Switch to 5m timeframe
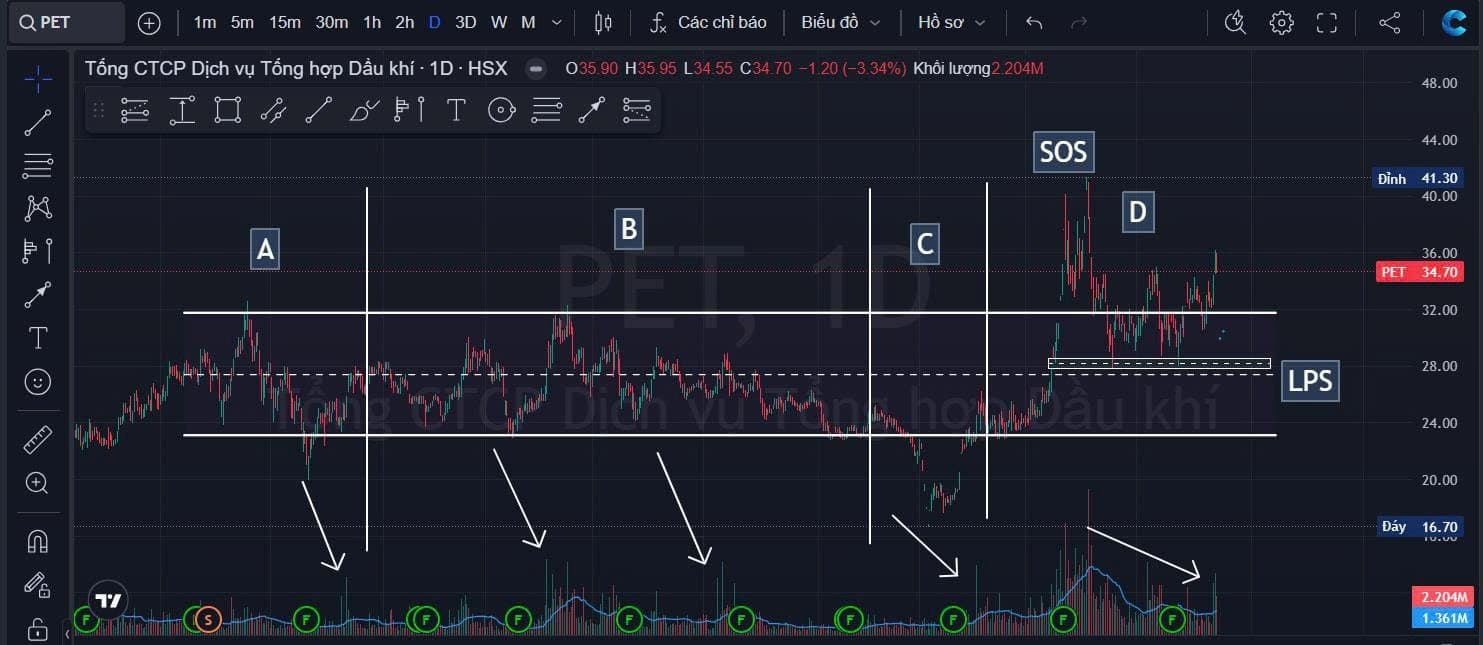Screen dimensions: 1483x645 [242, 22]
